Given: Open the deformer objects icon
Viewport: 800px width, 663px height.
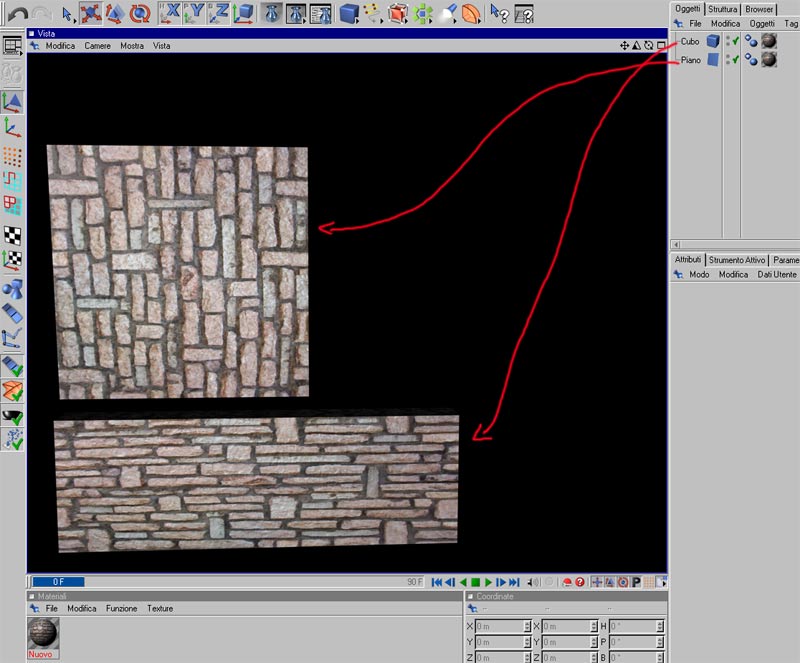Looking at the screenshot, I should (x=471, y=14).
